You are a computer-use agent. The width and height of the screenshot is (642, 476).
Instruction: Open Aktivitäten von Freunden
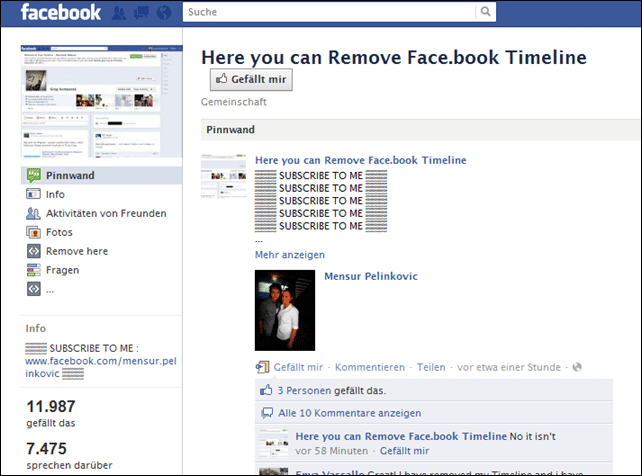[x=106, y=213]
